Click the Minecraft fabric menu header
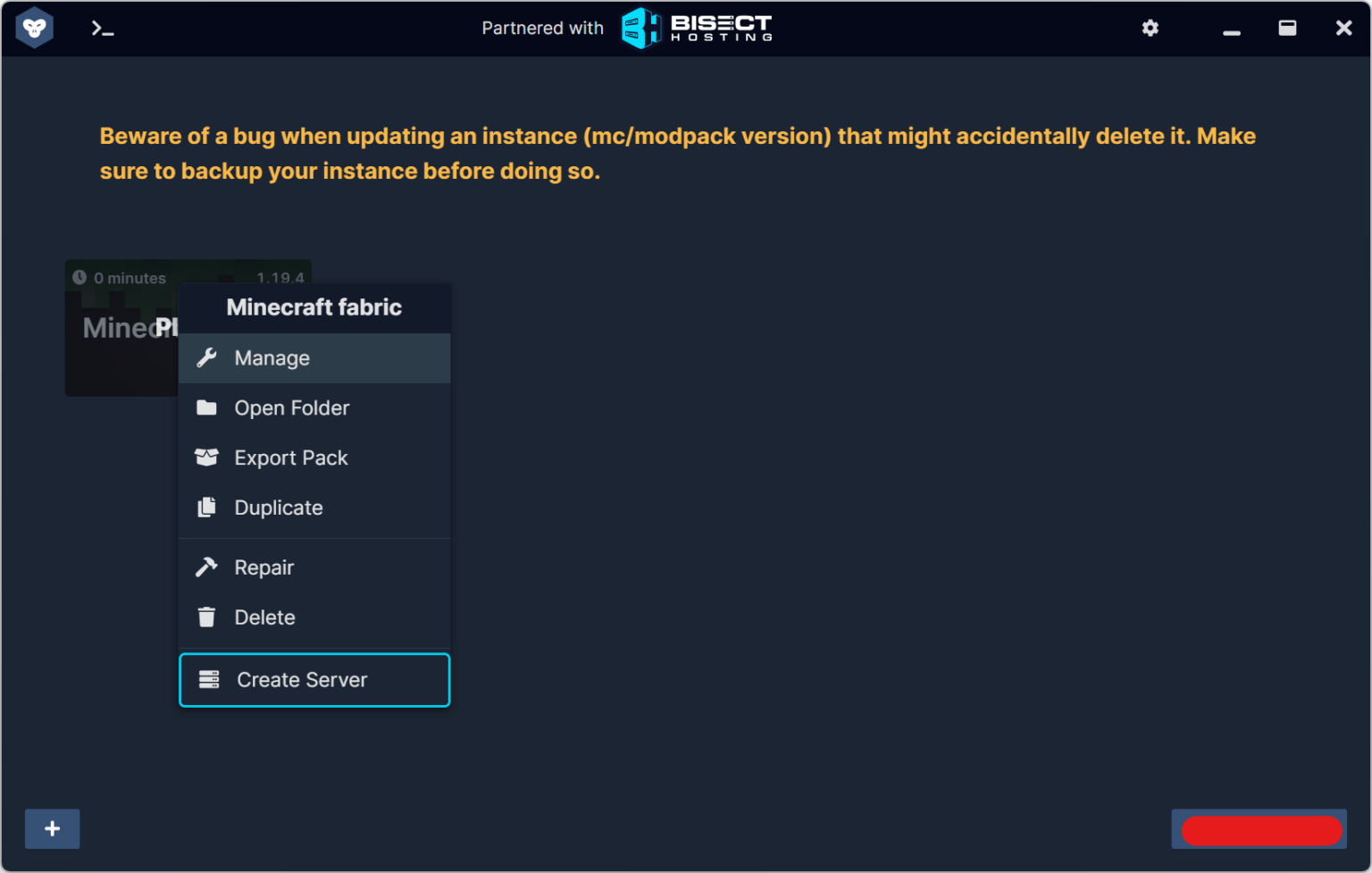1372x873 pixels. pos(314,307)
